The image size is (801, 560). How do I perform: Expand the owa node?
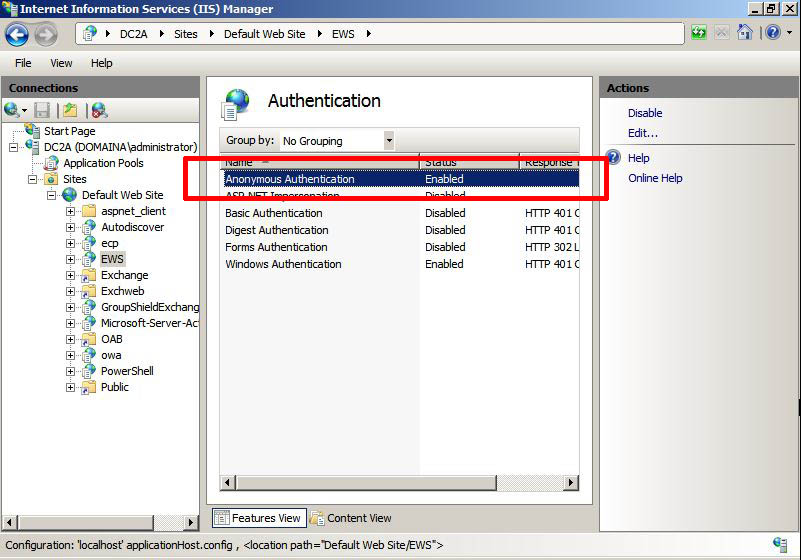coord(70,355)
